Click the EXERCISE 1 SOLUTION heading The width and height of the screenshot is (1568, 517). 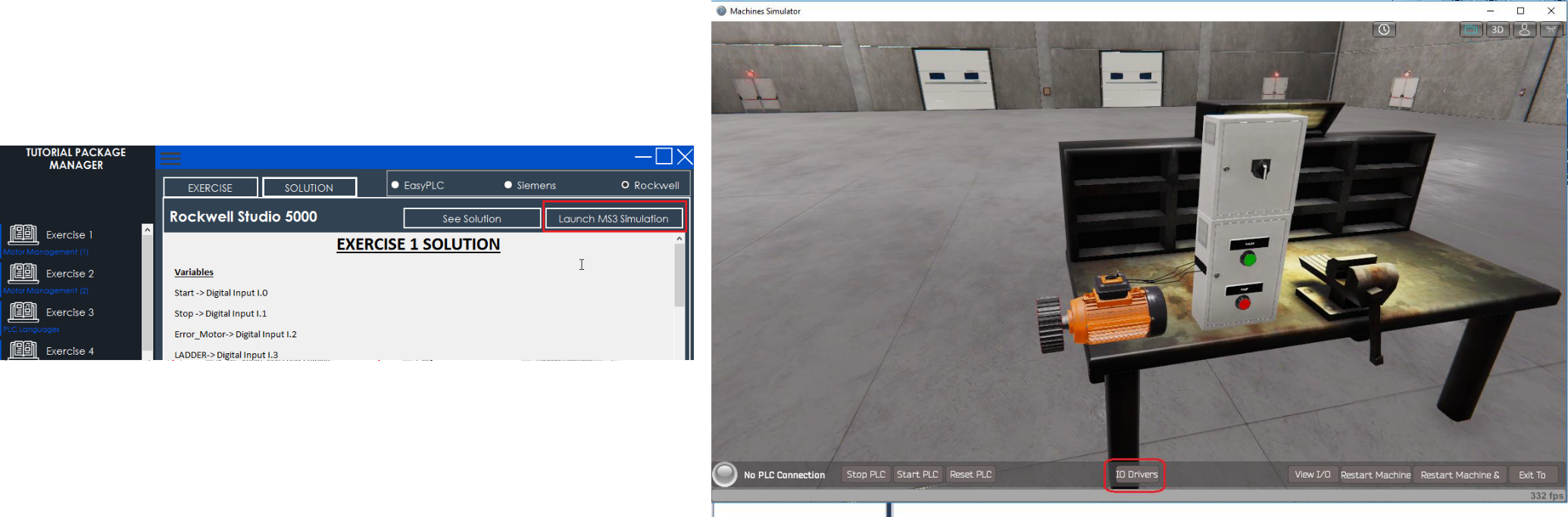[418, 244]
